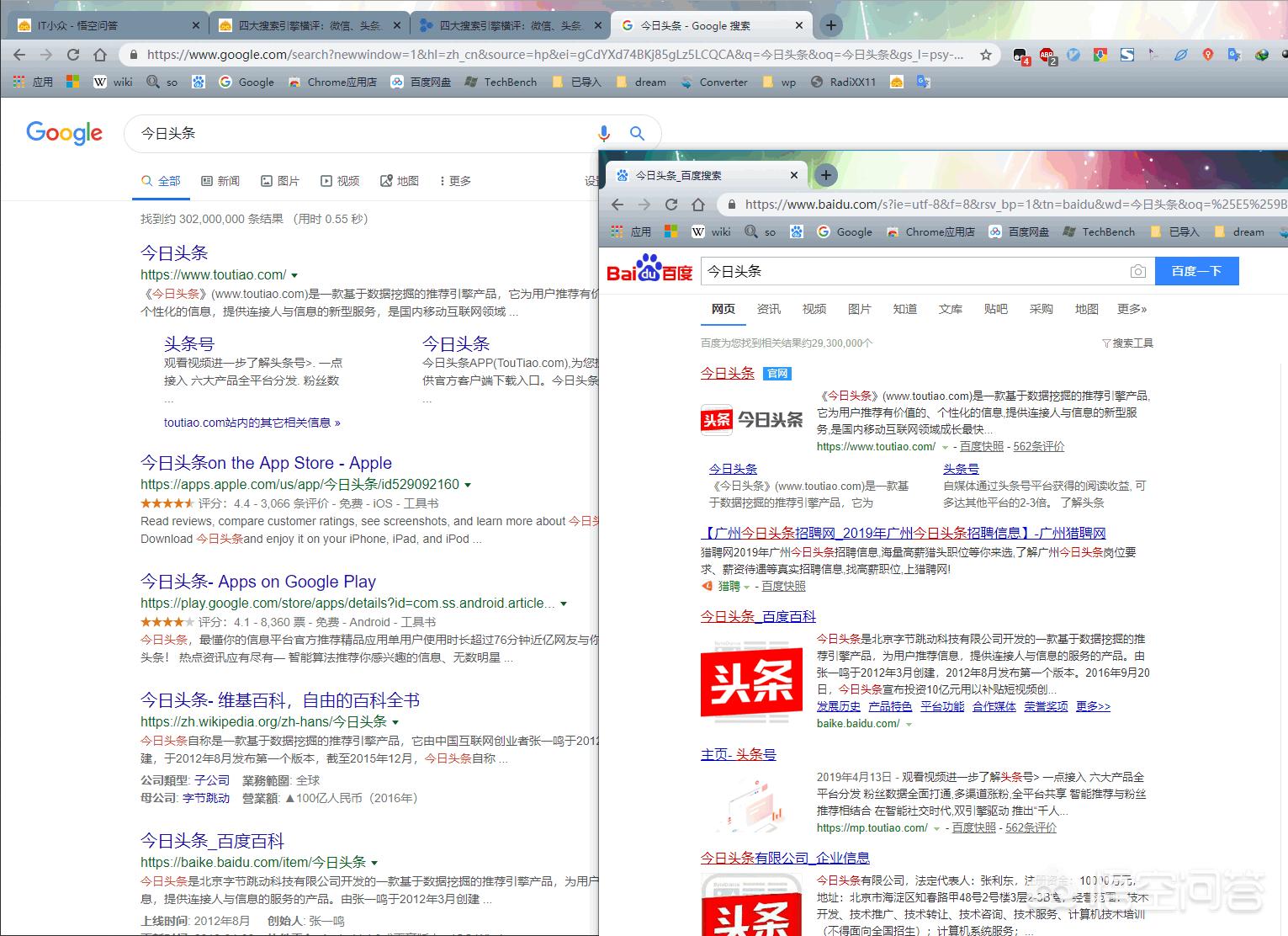The image size is (1288, 936).
Task: Click Baidu search input field
Action: click(x=909, y=271)
